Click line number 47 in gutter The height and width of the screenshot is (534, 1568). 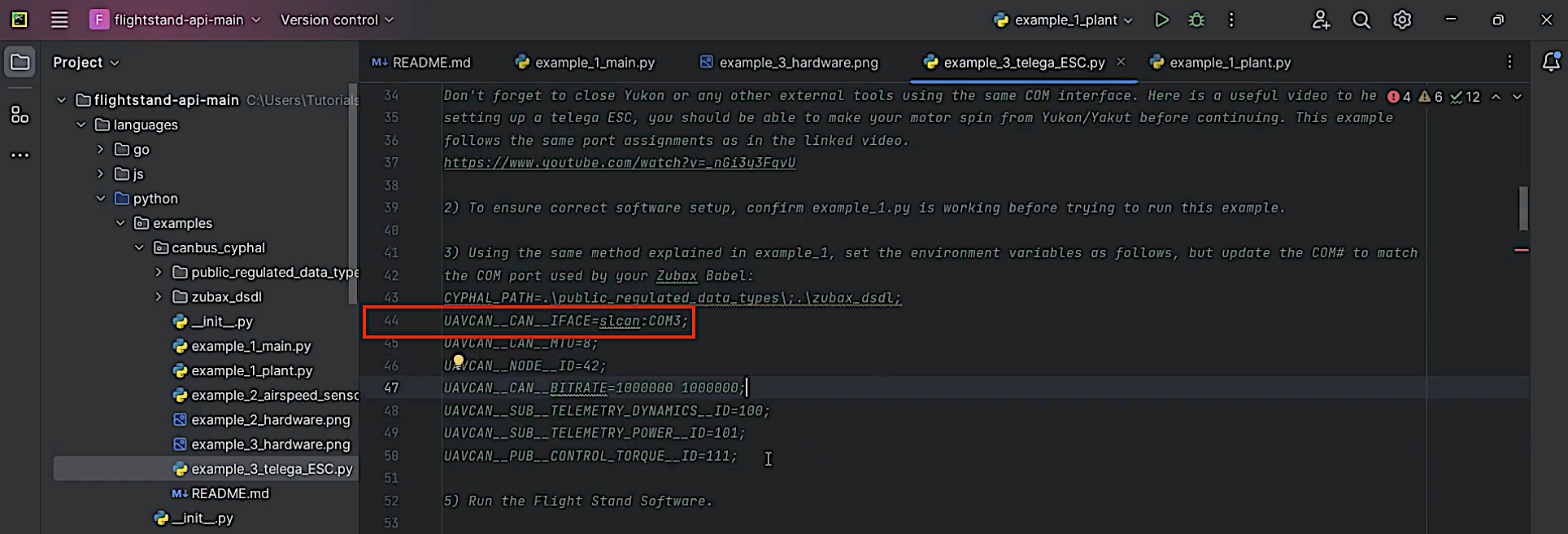[x=391, y=388]
